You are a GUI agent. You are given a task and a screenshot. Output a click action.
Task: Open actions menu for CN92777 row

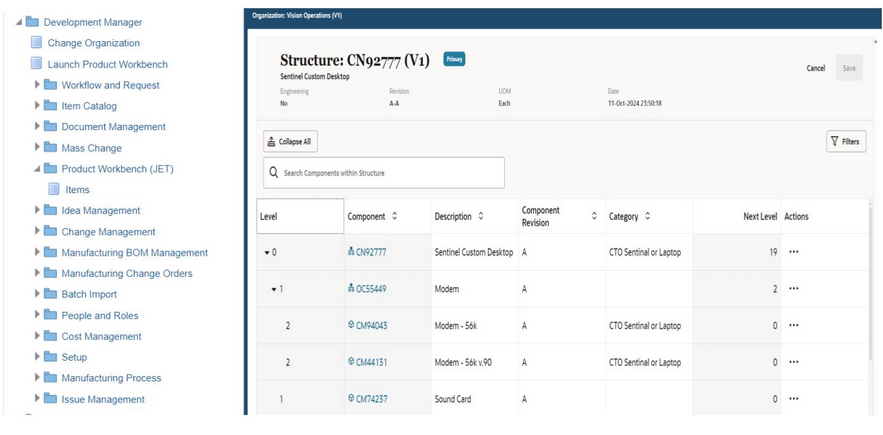(x=793, y=252)
